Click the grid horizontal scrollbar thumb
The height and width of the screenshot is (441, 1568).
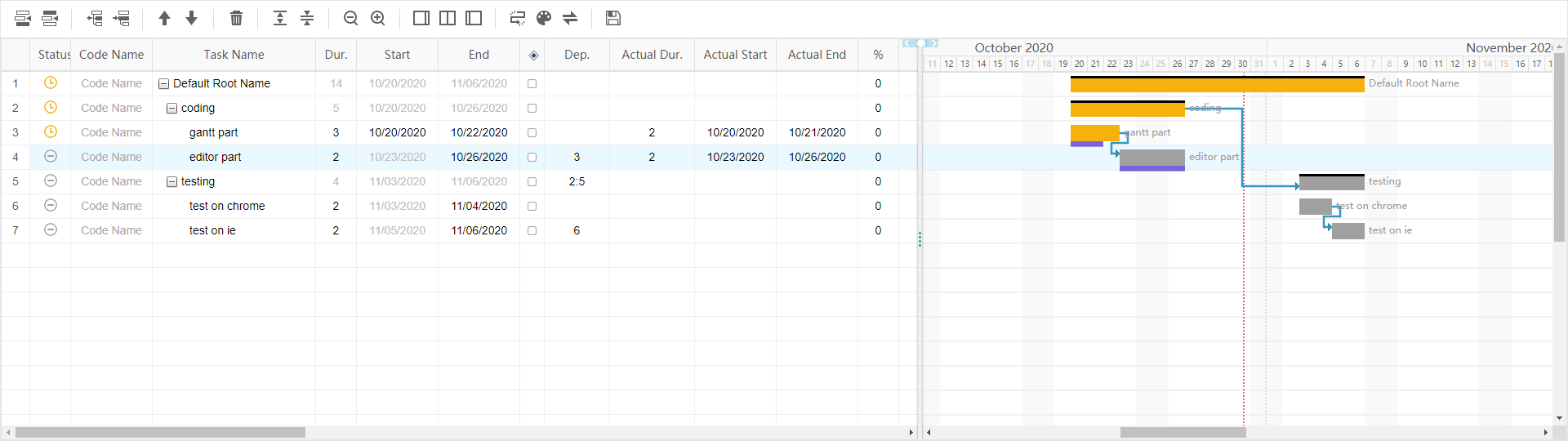(x=160, y=432)
